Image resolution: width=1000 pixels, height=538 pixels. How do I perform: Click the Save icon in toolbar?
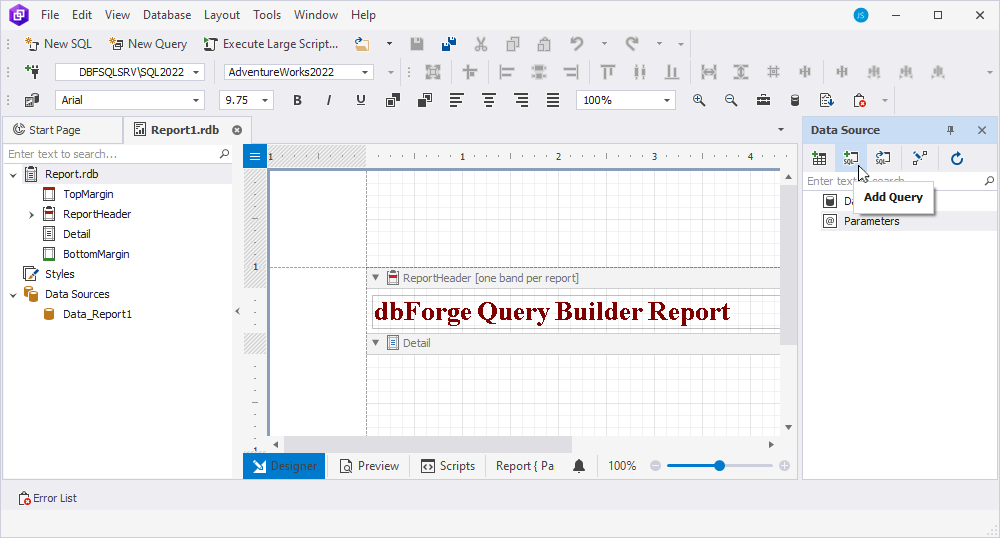click(417, 44)
